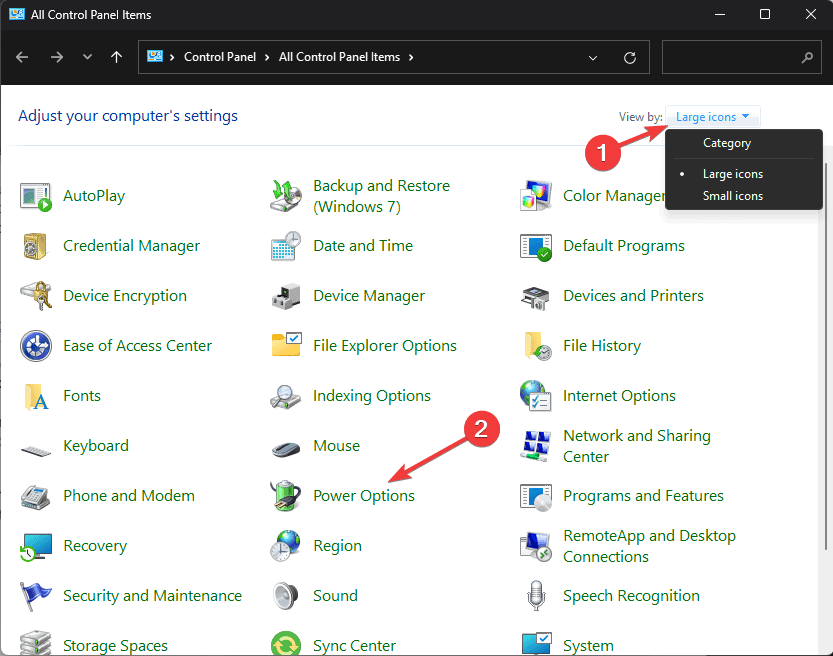Expand the recent locations arrow in navigation
Image resolution: width=833 pixels, height=656 pixels.
pyautogui.click(x=87, y=58)
